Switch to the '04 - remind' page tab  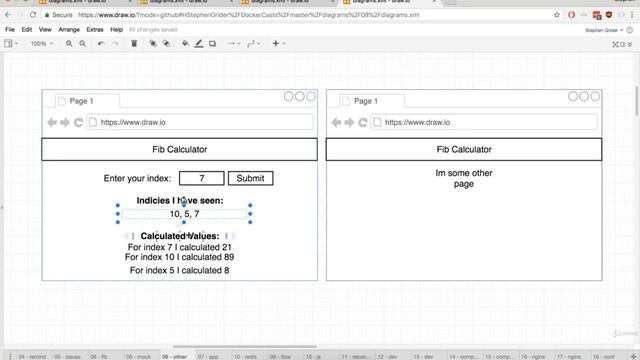coord(32,356)
